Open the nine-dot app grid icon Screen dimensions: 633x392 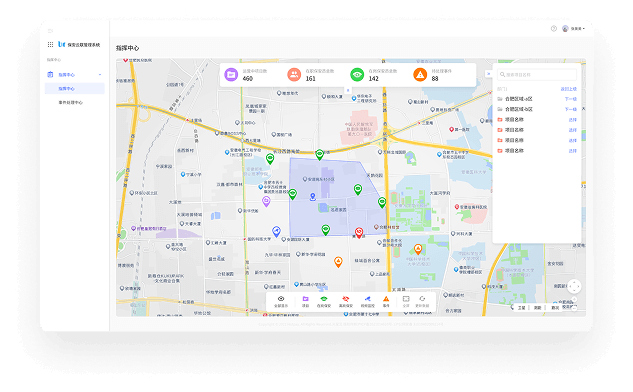[x=50, y=44]
